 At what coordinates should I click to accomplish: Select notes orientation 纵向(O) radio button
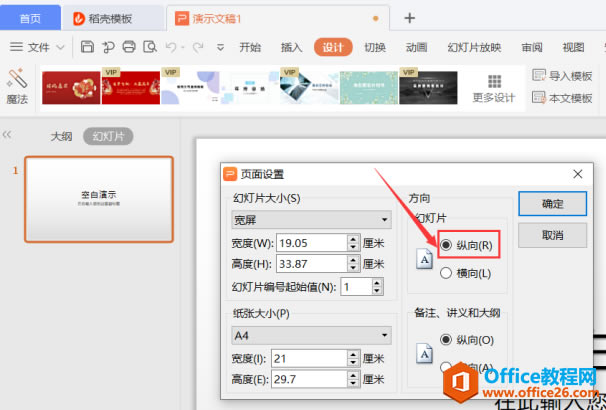[446, 339]
